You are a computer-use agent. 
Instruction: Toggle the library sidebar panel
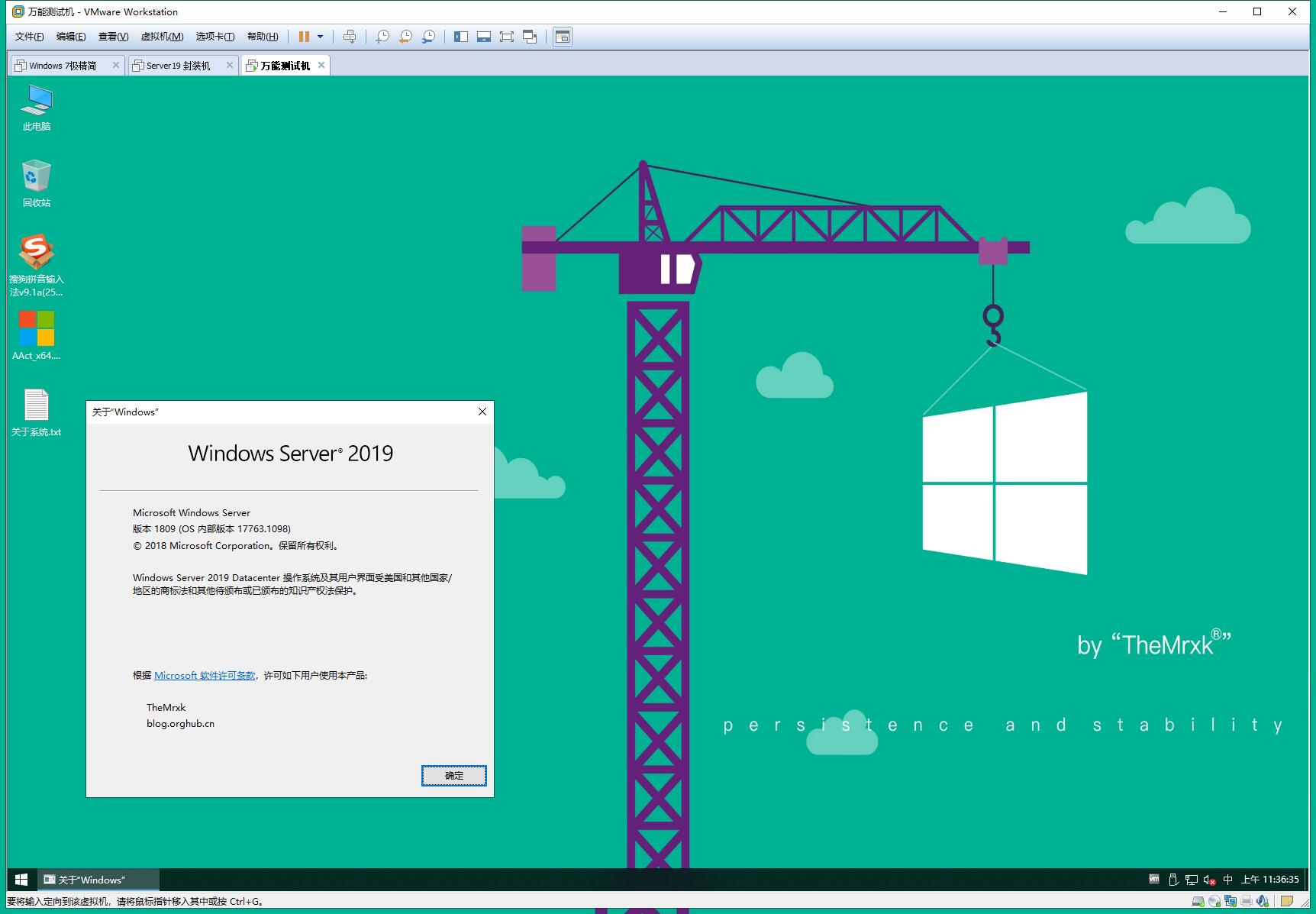coord(460,37)
